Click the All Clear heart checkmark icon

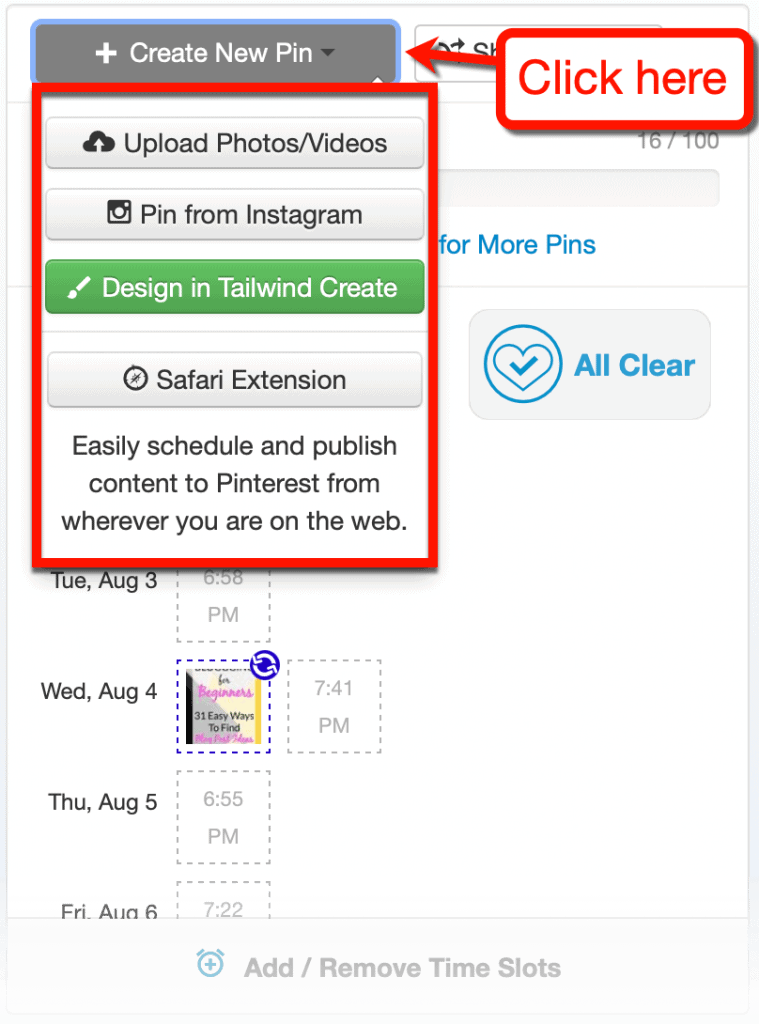(521, 364)
